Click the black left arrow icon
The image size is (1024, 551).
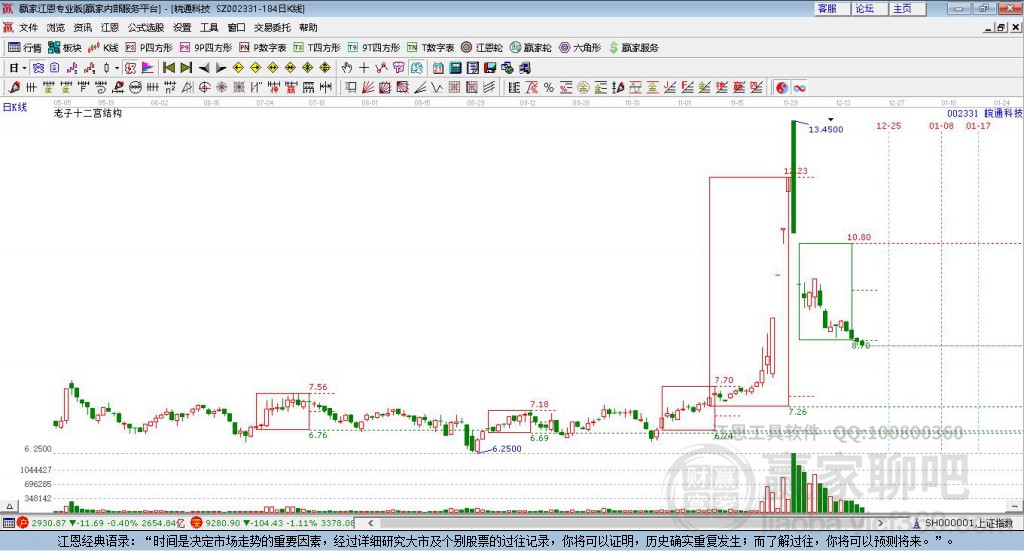(204, 68)
